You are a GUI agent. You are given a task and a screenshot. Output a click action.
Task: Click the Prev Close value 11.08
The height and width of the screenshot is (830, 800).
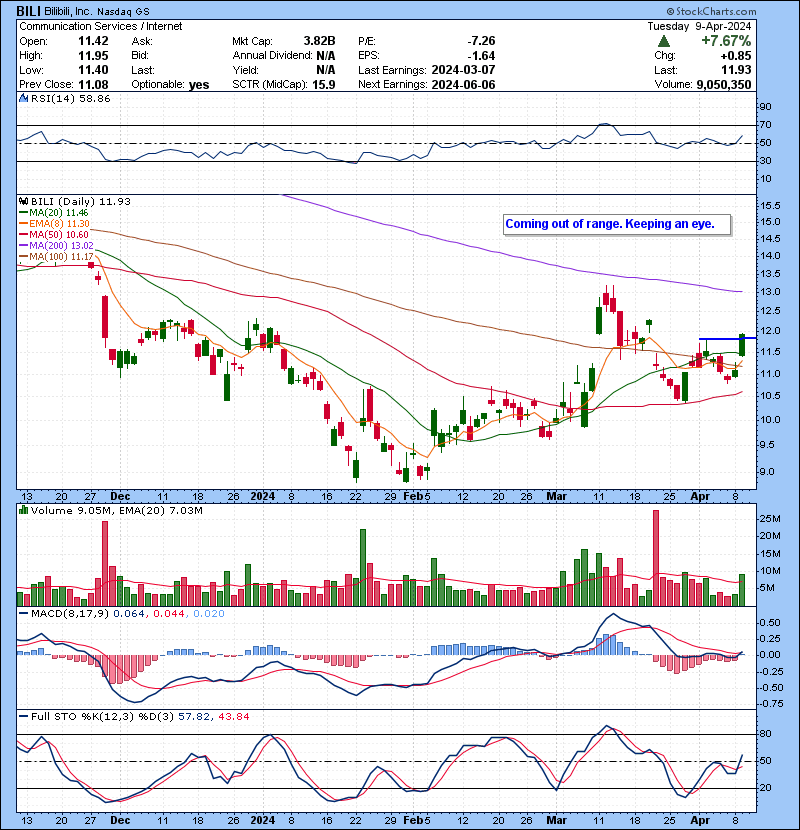coord(93,85)
